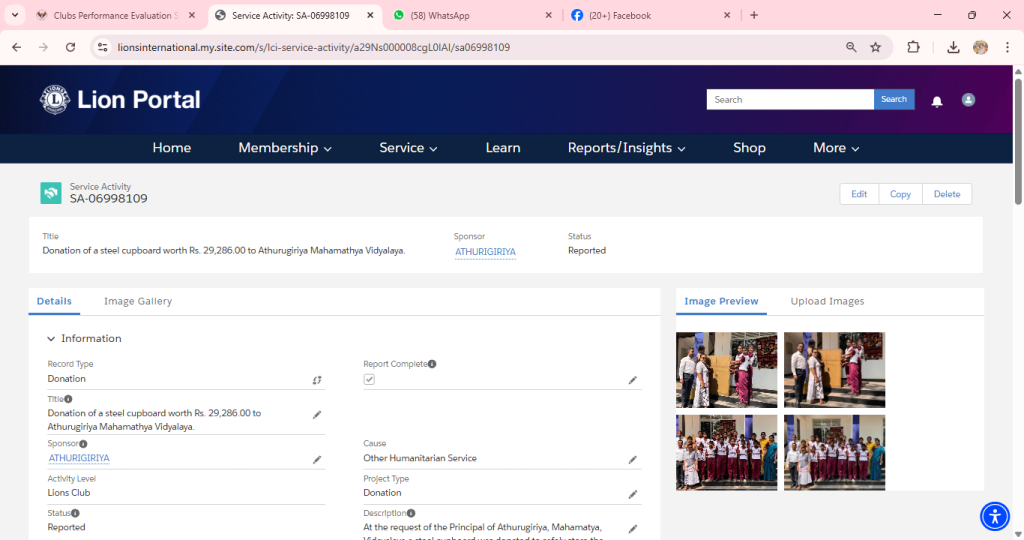1024x540 pixels.
Task: Show info tooltip beside Status label
Action: click(75, 513)
